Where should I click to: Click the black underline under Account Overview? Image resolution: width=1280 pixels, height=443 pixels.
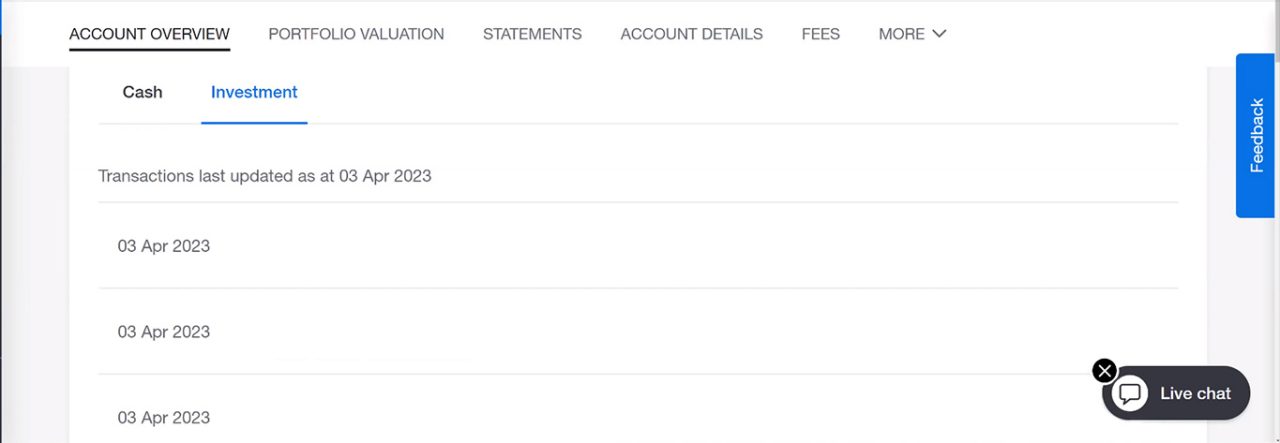[149, 48]
